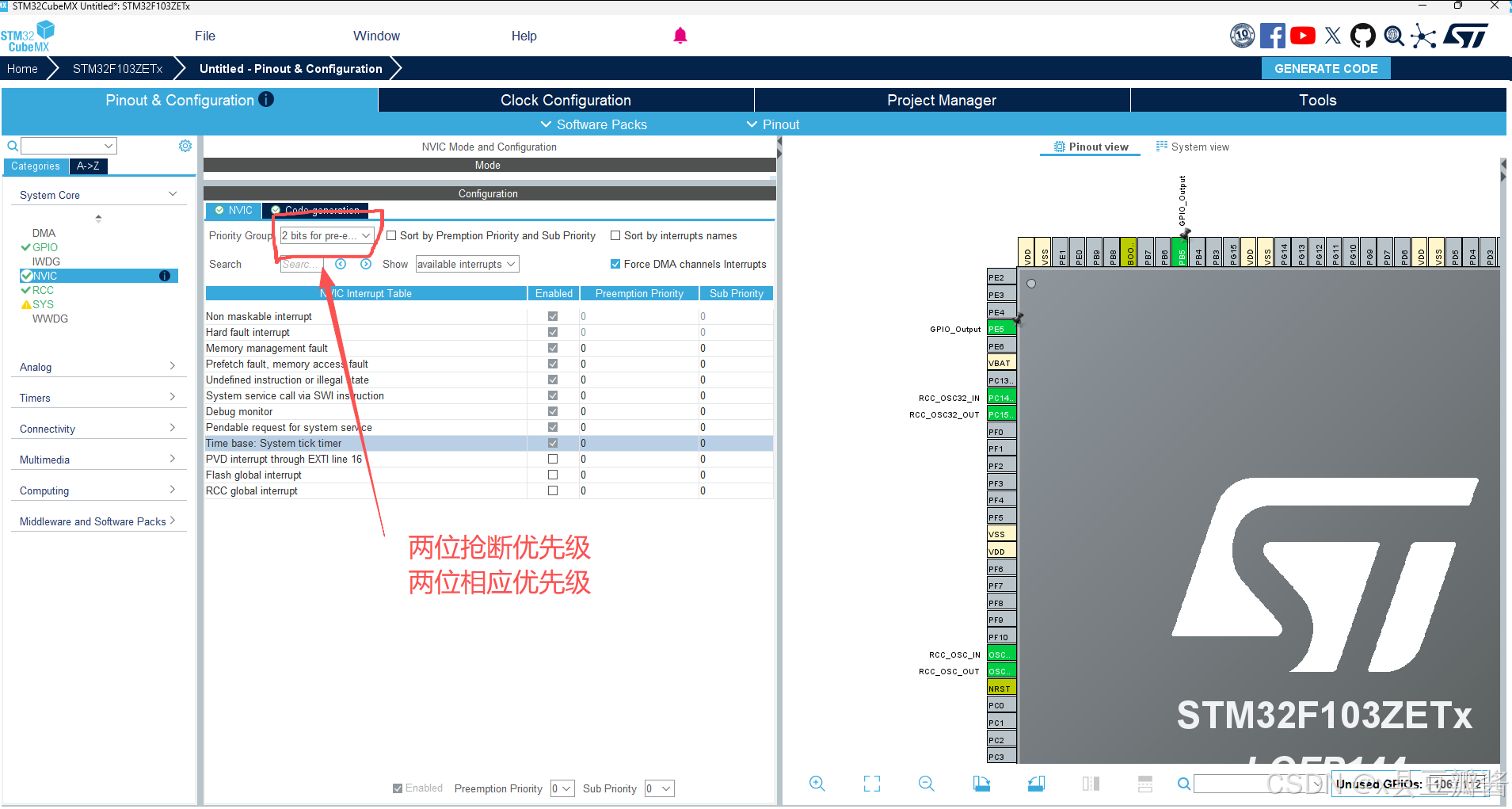Screen dimensions: 1512x809
Task: Click the interrupt search input field
Action: (302, 264)
